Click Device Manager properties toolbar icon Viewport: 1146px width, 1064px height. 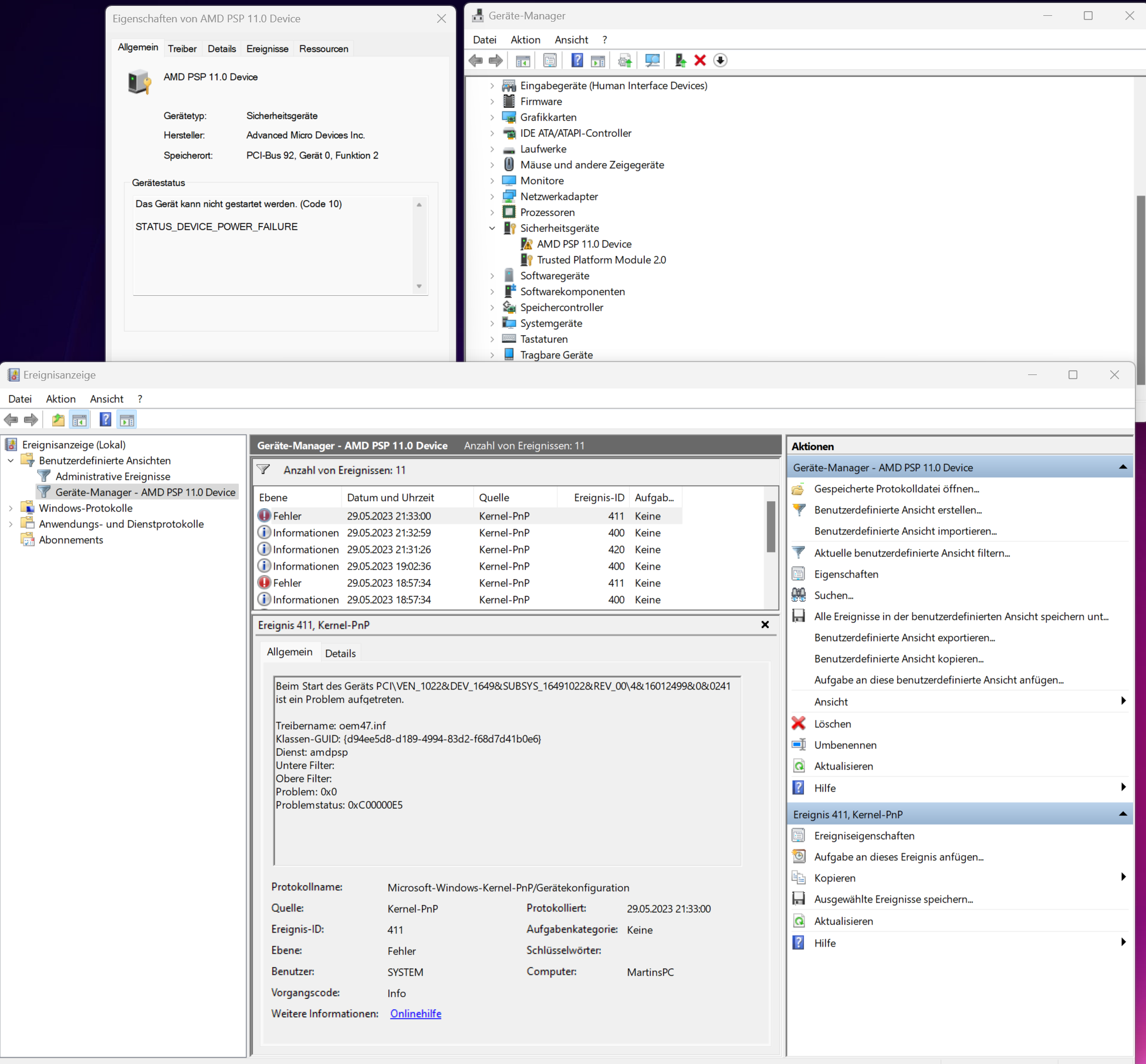tap(550, 60)
